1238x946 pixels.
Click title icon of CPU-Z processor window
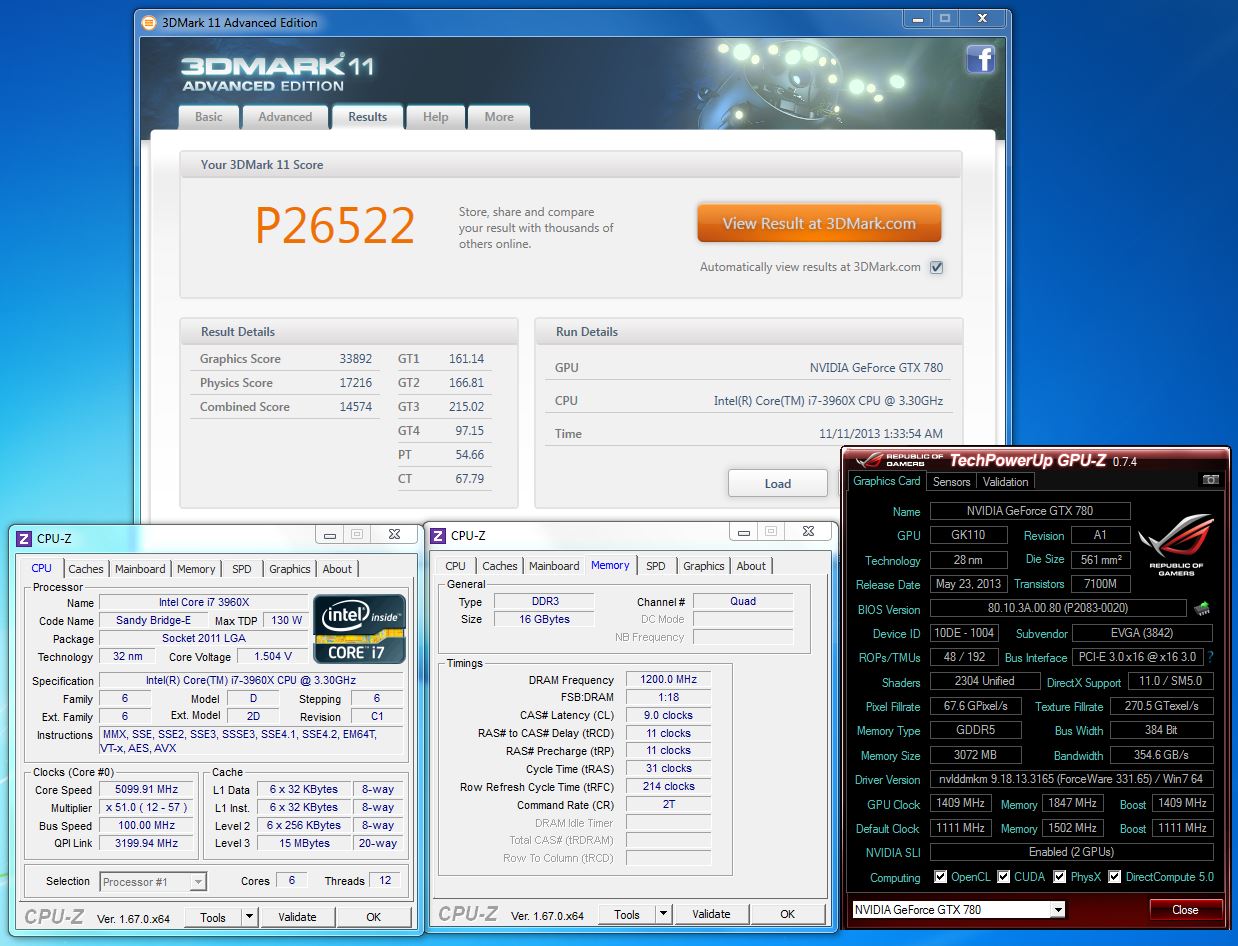click(x=24, y=538)
